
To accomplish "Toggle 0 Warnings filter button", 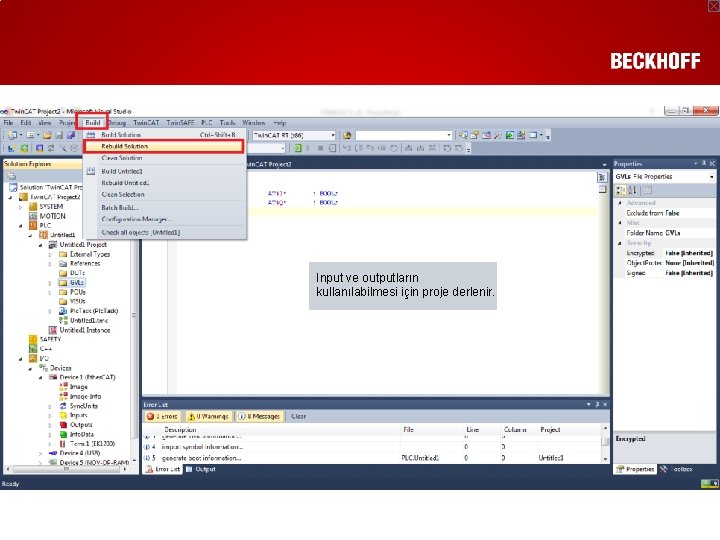I will tap(208, 416).
